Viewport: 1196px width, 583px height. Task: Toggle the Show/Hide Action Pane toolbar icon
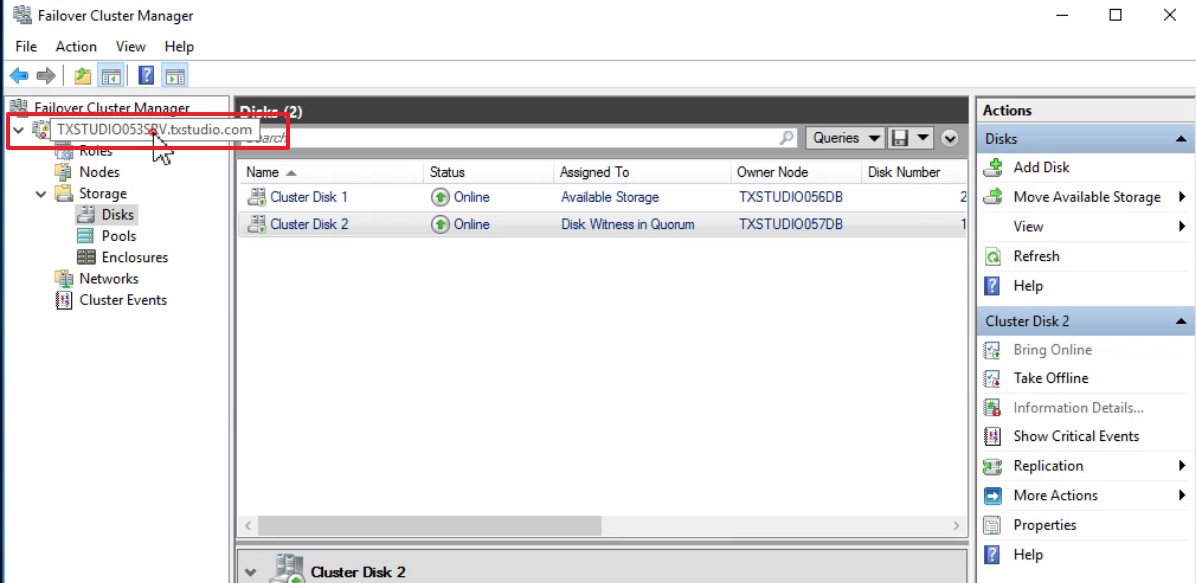click(x=175, y=76)
